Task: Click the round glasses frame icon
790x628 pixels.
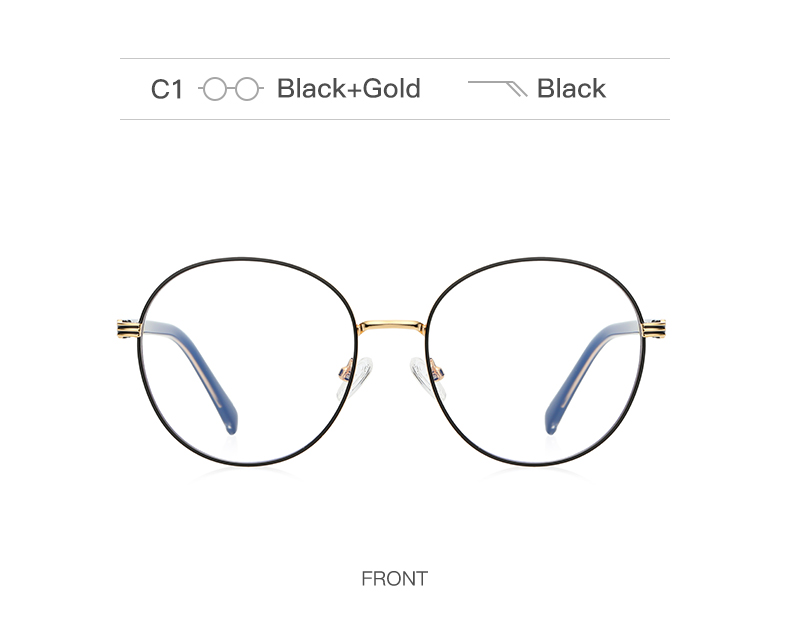Action: [231, 89]
